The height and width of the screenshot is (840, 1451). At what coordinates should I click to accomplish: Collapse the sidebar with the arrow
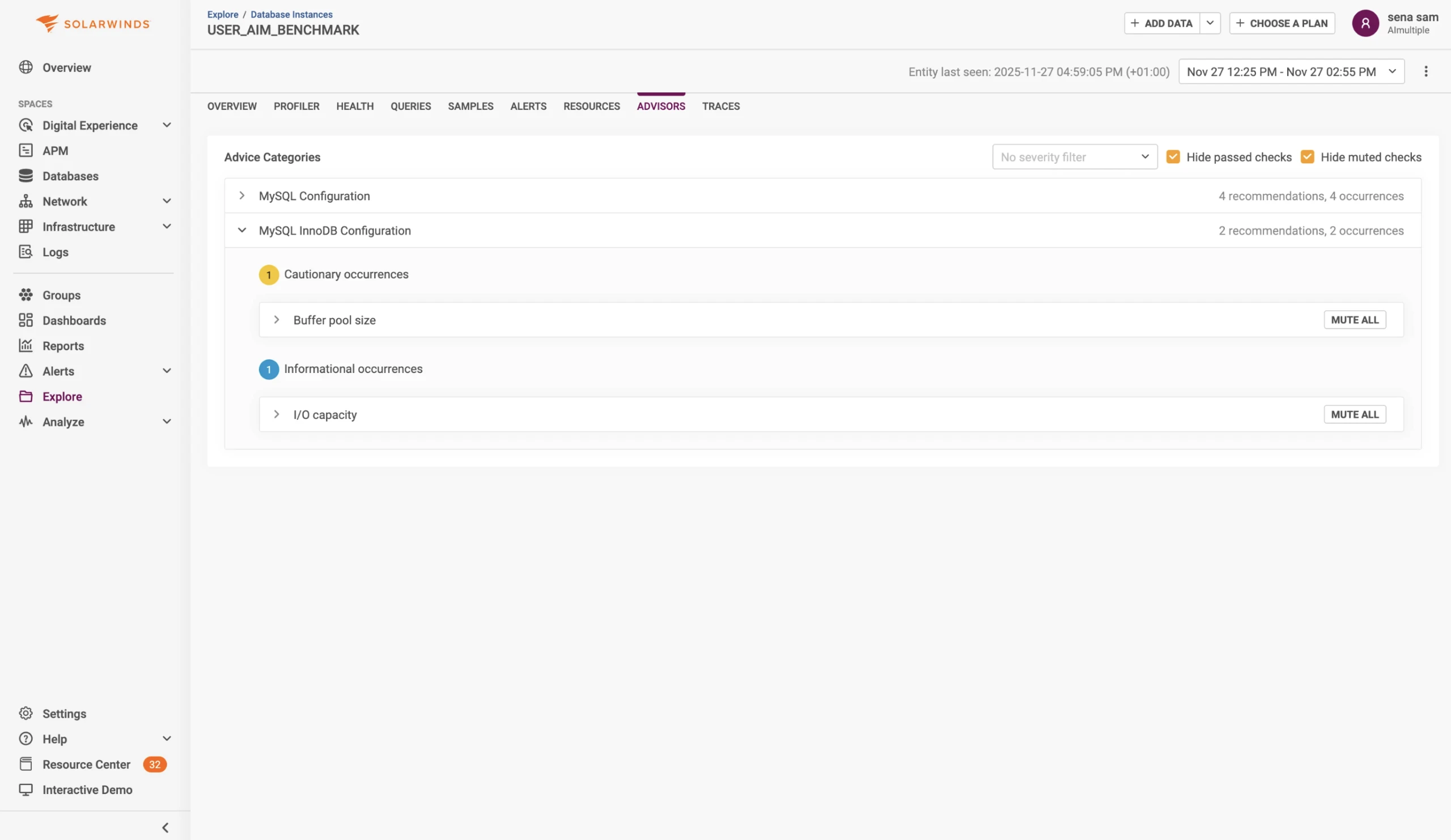tap(166, 828)
